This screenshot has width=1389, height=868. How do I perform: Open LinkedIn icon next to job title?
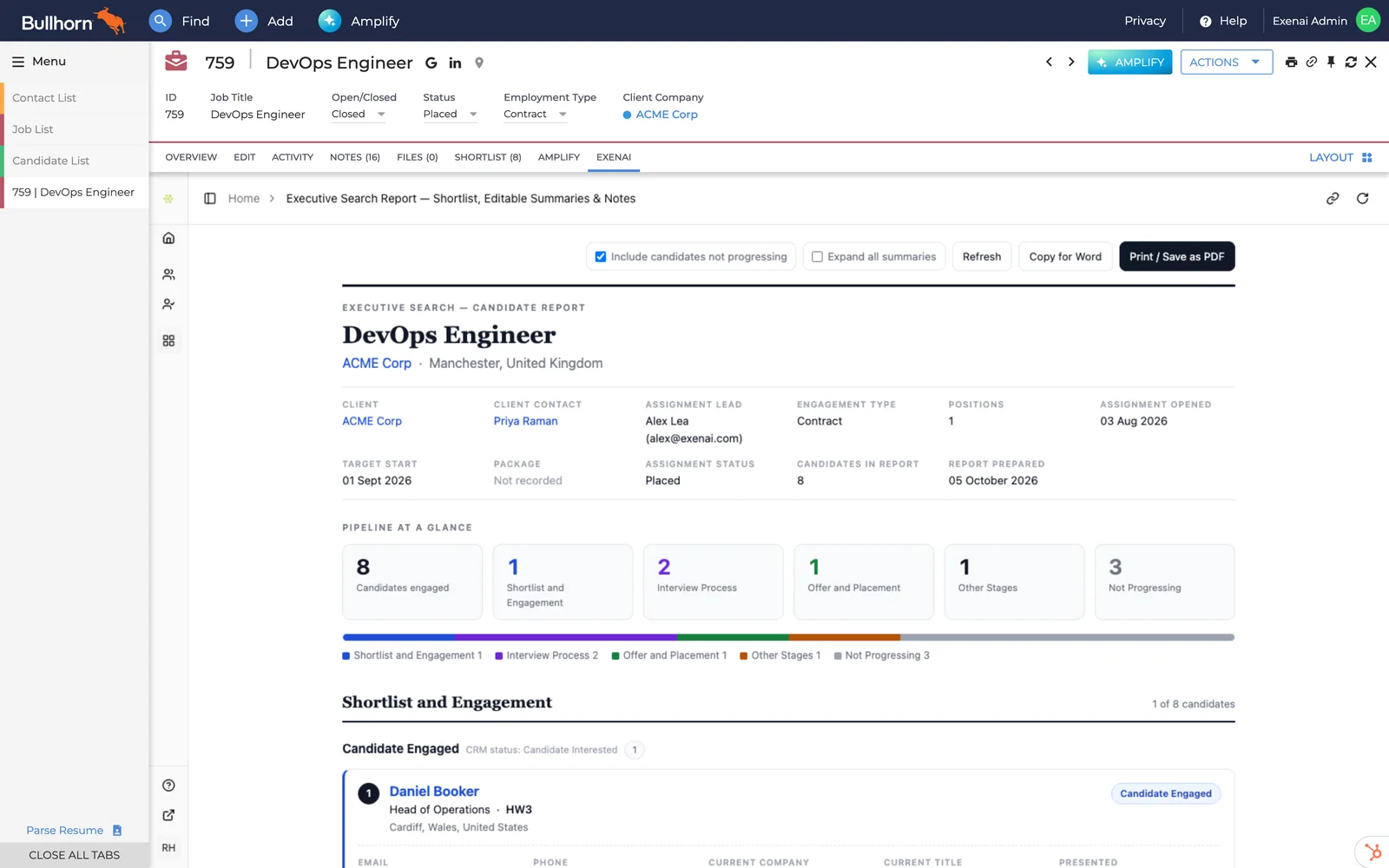click(455, 62)
